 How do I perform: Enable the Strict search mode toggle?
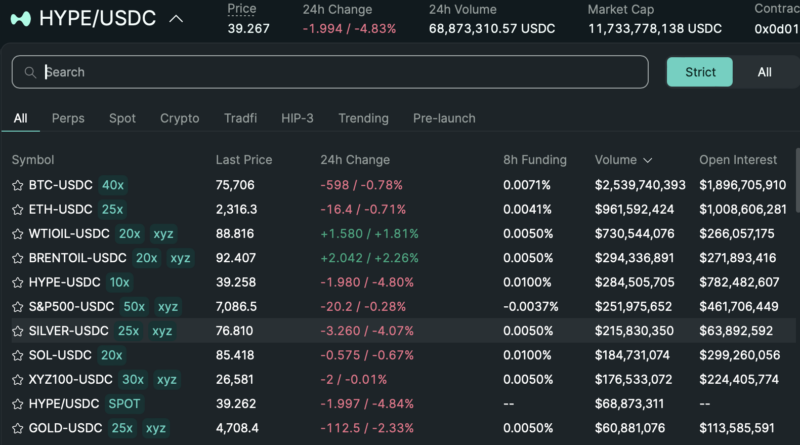[x=700, y=72]
